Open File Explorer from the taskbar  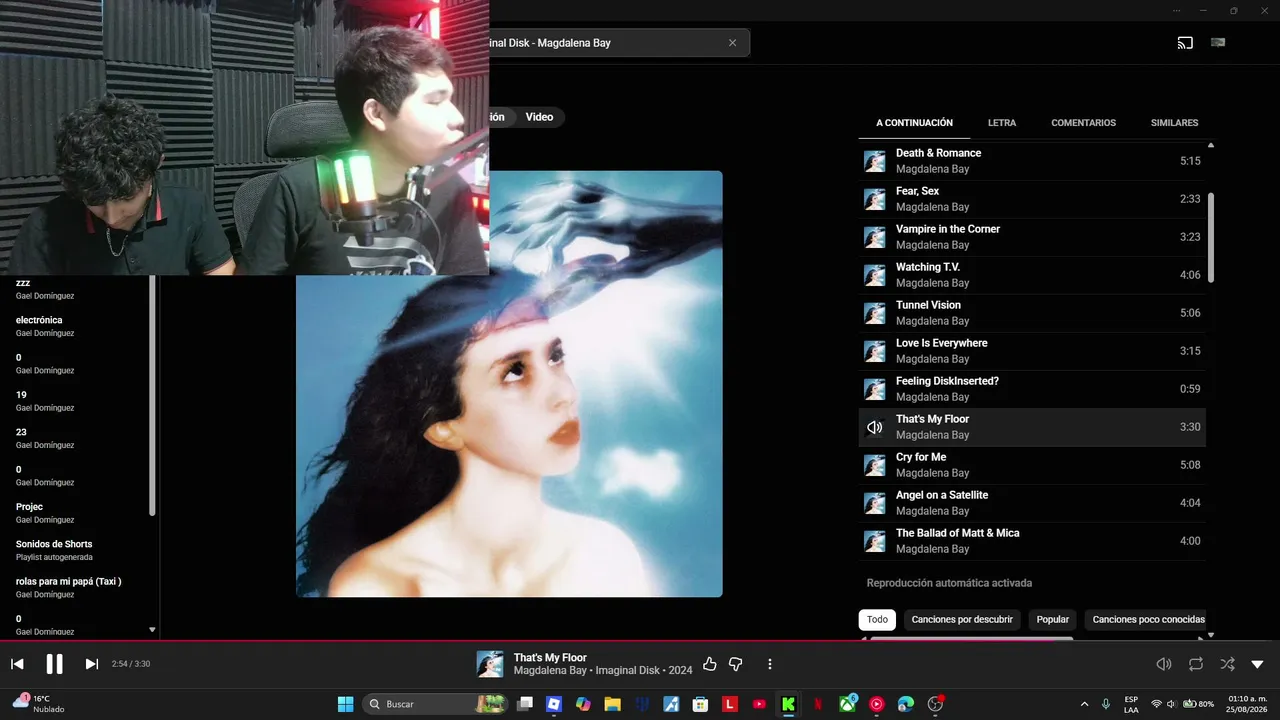612,704
